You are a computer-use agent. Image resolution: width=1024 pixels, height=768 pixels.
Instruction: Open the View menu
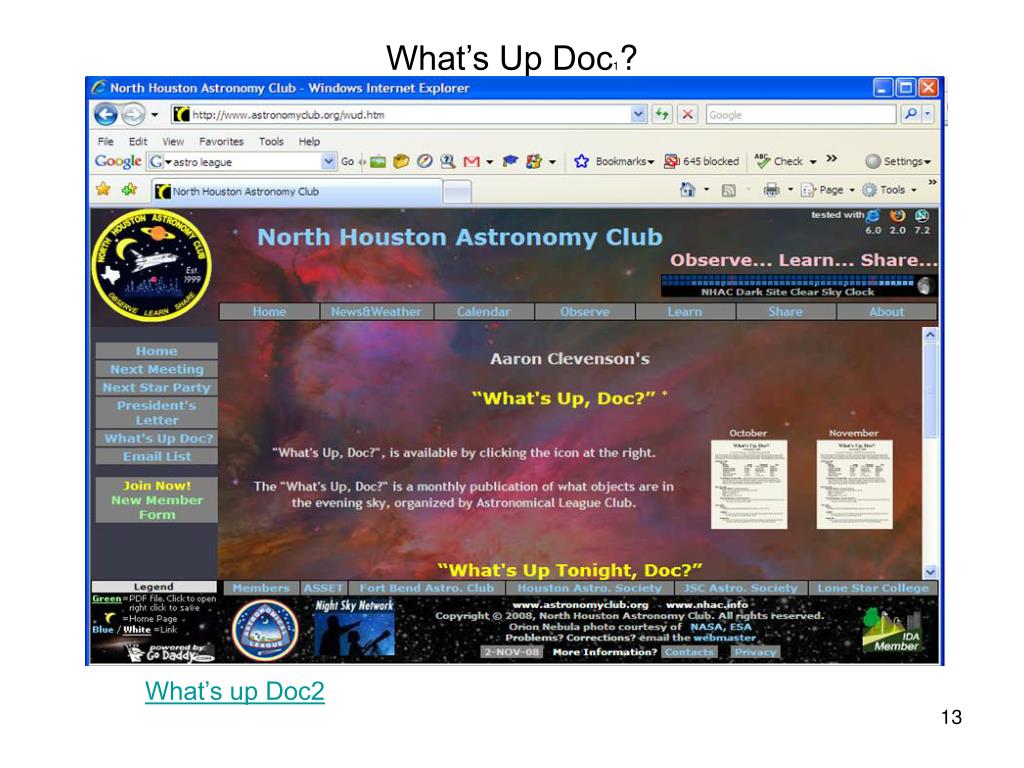click(173, 141)
